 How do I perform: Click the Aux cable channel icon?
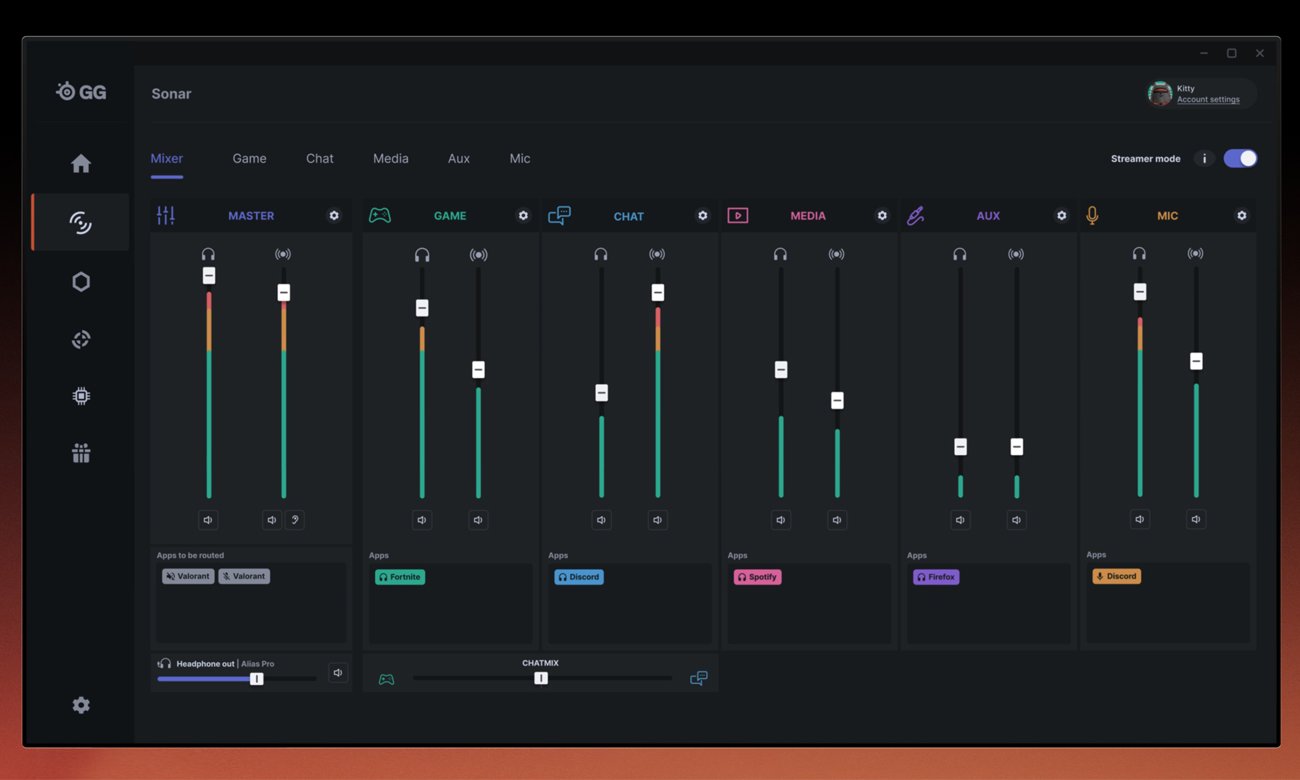pyautogui.click(x=915, y=215)
